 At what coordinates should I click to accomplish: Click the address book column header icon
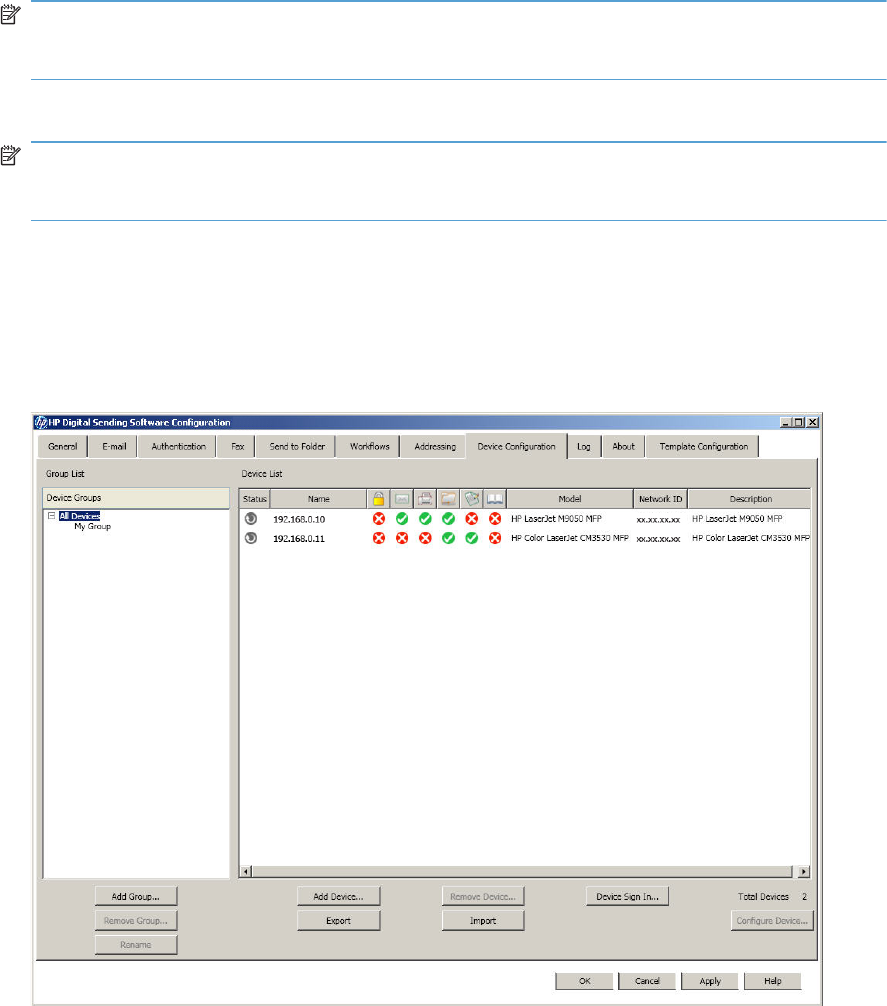(x=494, y=499)
